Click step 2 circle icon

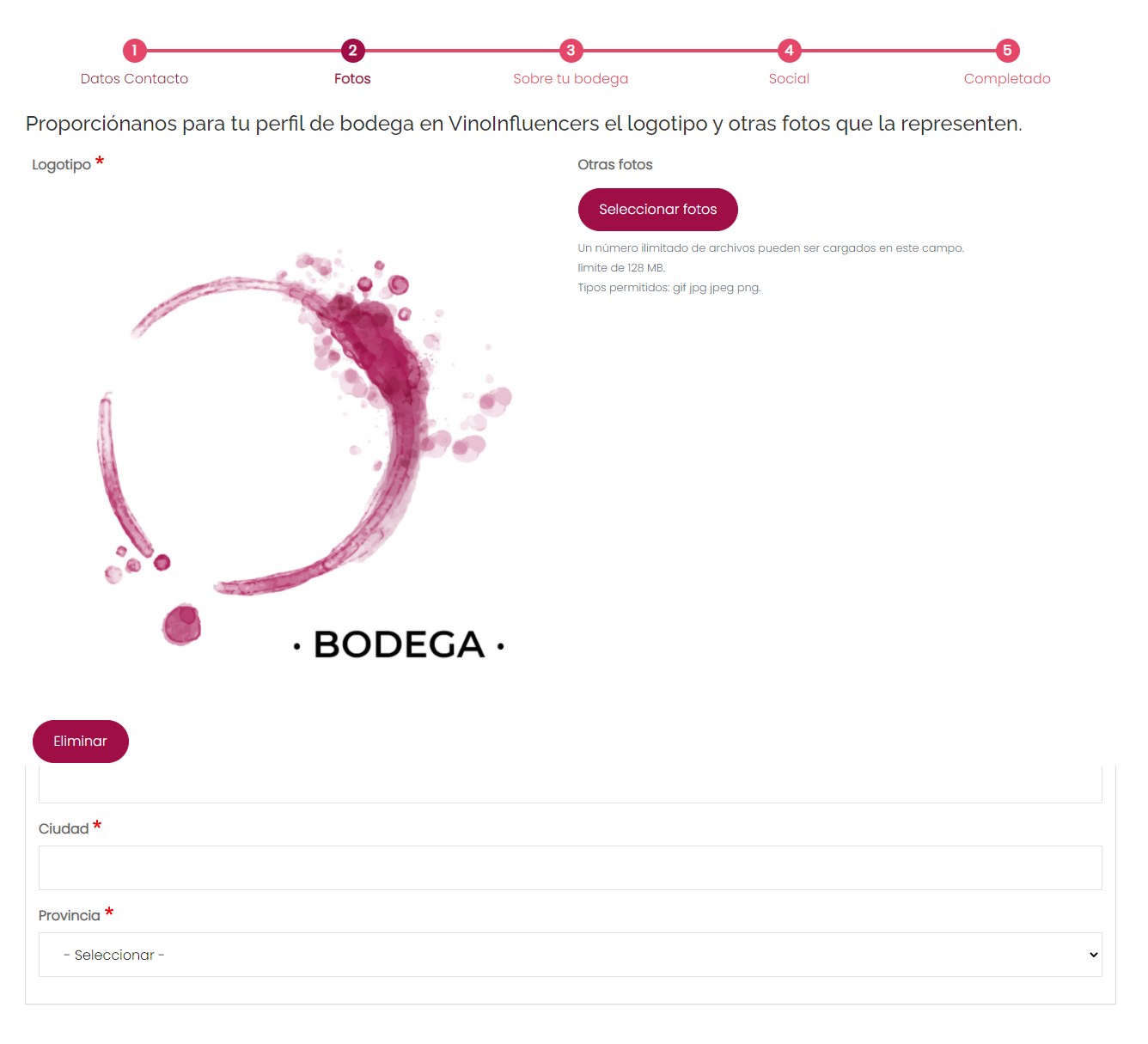point(352,51)
